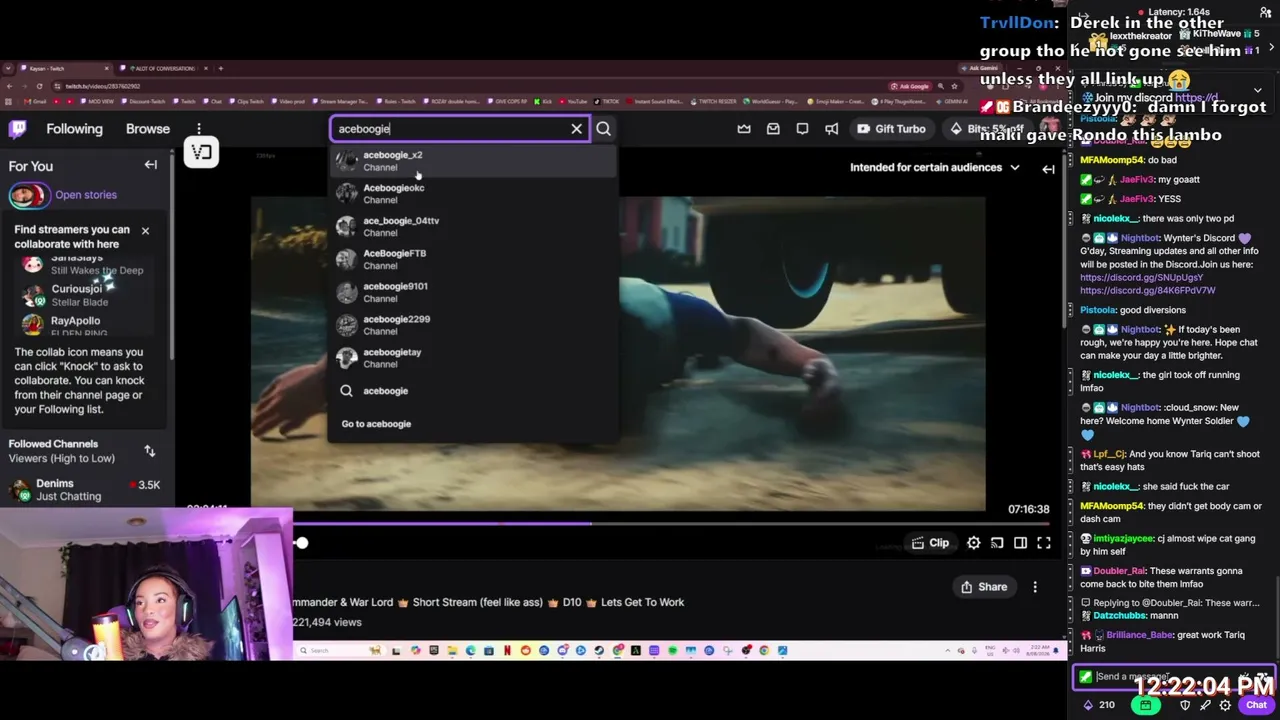Toggle fullscreen on the video player
The width and height of the screenshot is (1280, 720).
(x=1043, y=543)
